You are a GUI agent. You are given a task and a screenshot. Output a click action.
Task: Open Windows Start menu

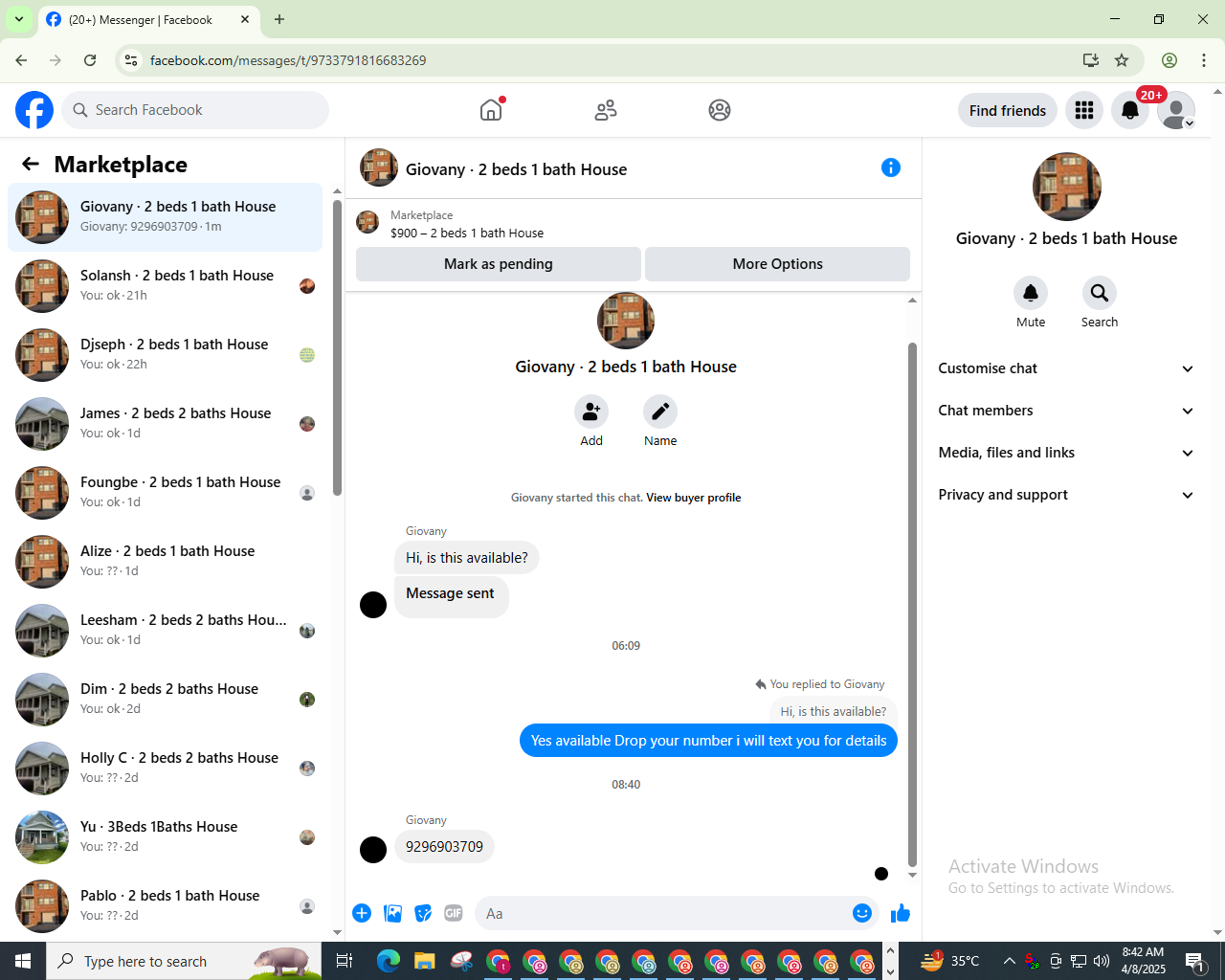tap(23, 961)
